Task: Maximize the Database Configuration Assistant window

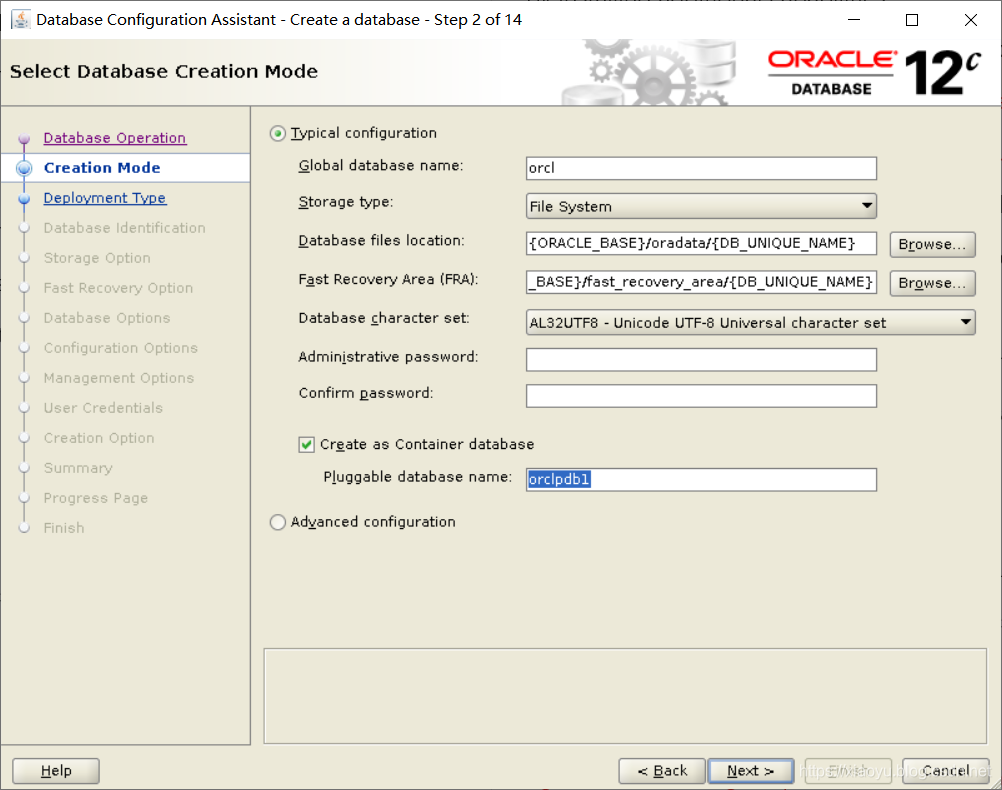Action: 913,20
